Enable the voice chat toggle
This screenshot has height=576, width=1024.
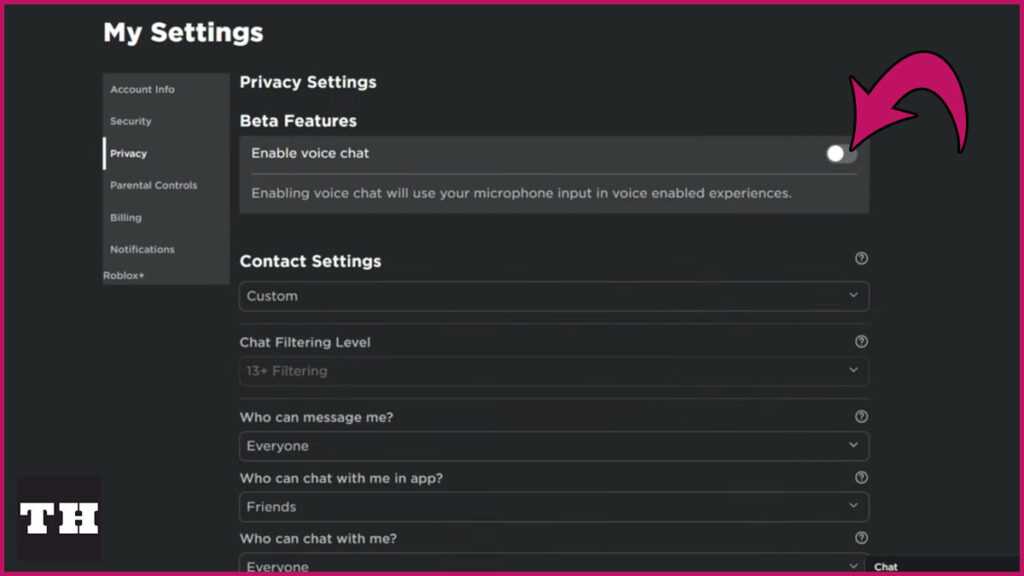[841, 154]
